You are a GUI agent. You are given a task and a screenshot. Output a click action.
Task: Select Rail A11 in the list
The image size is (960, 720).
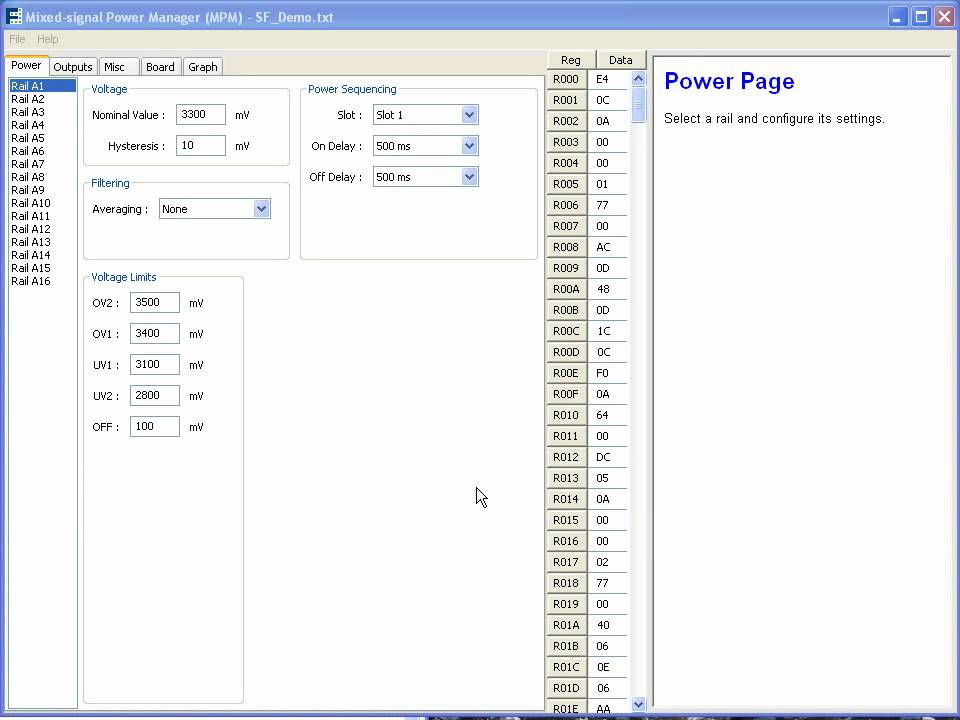coord(42,216)
